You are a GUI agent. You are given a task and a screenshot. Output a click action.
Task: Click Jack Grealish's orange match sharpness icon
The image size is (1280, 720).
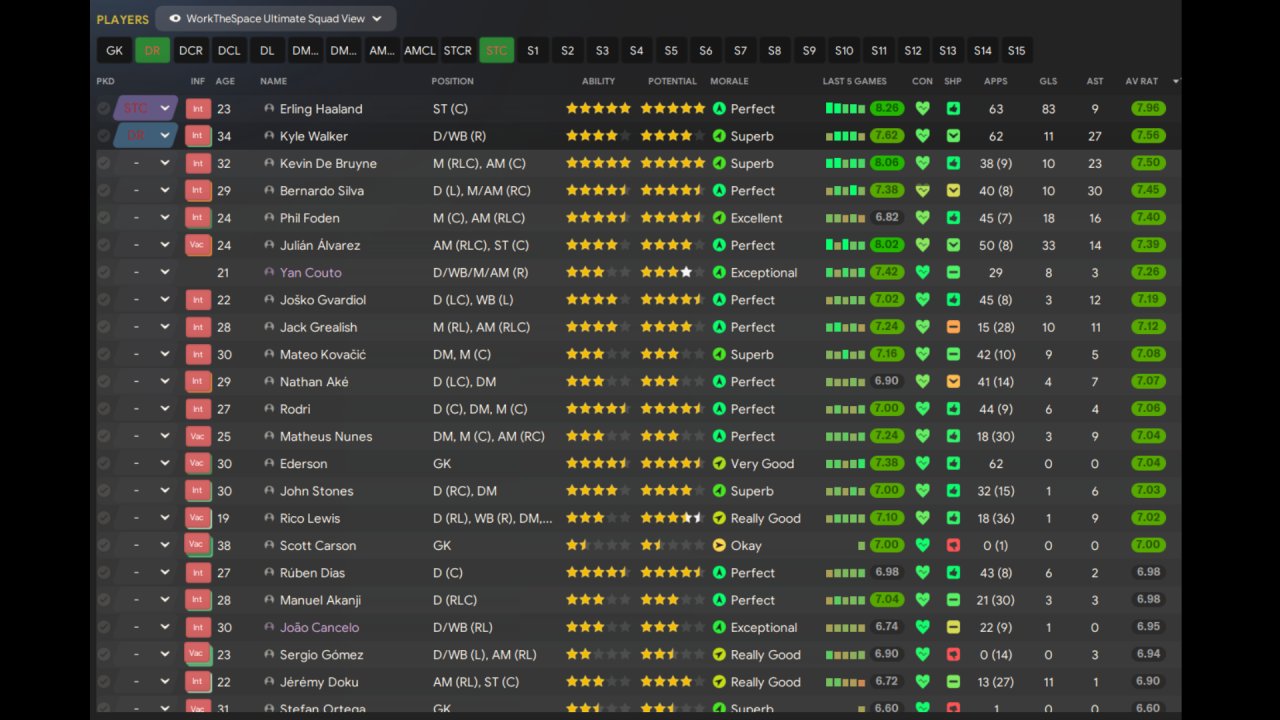pos(953,327)
